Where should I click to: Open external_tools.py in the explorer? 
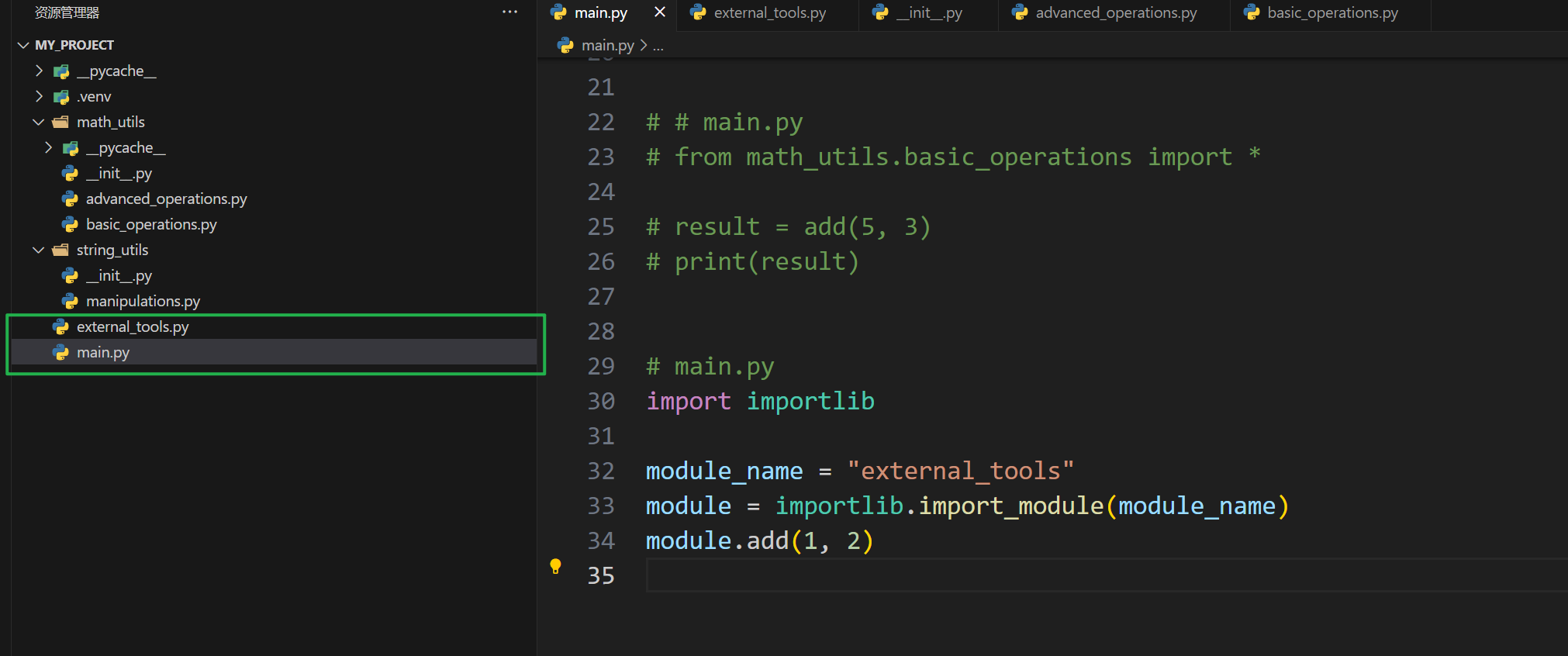pyautogui.click(x=133, y=327)
